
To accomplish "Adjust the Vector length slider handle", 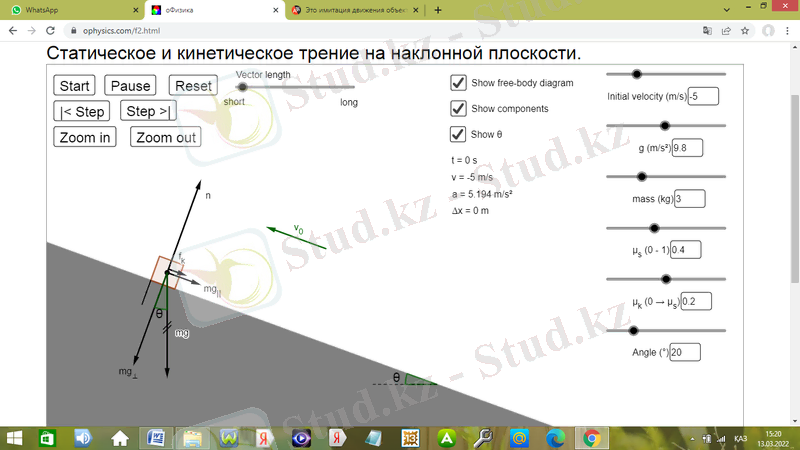I will click(242, 87).
